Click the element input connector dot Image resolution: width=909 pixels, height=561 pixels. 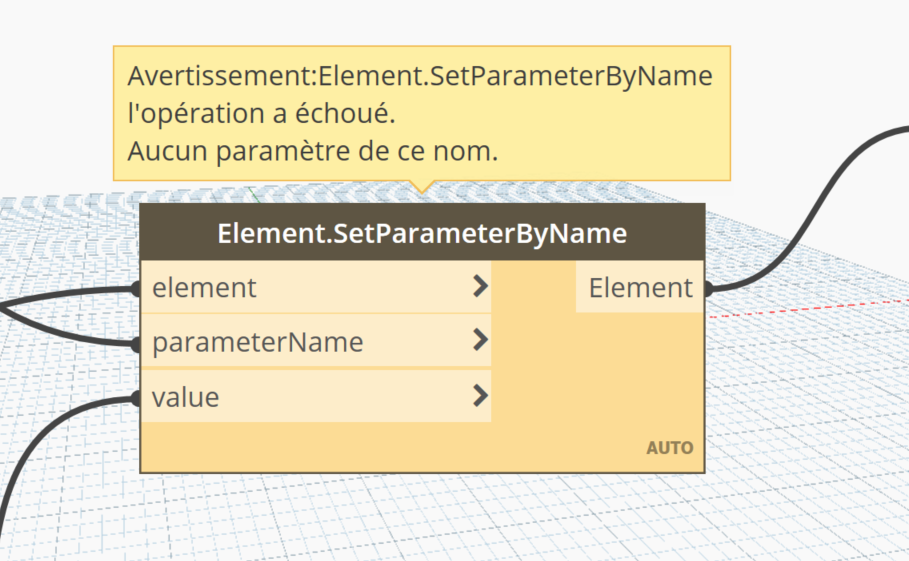click(x=137, y=289)
